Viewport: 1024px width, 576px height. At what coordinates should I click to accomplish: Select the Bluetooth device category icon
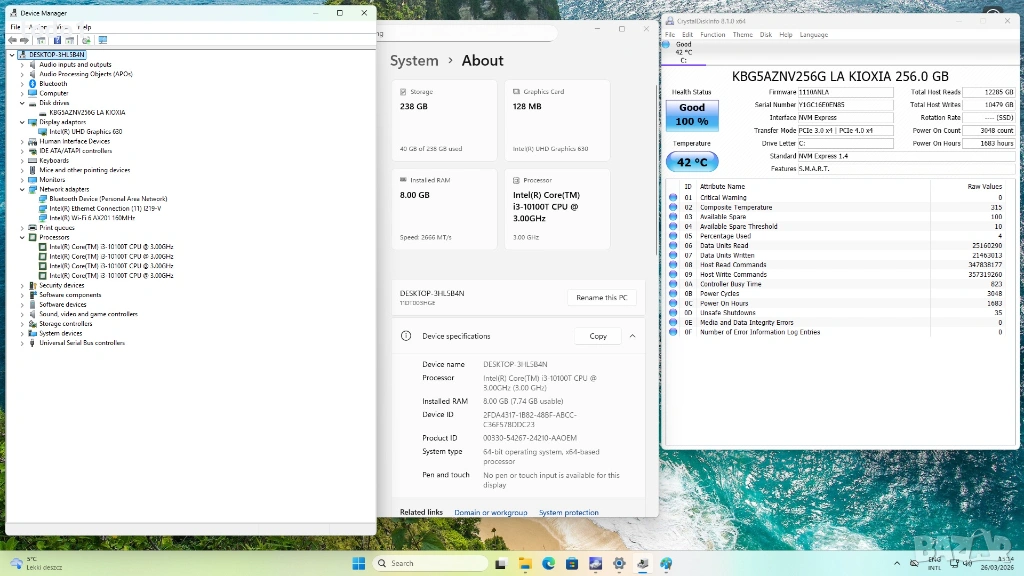tap(33, 83)
